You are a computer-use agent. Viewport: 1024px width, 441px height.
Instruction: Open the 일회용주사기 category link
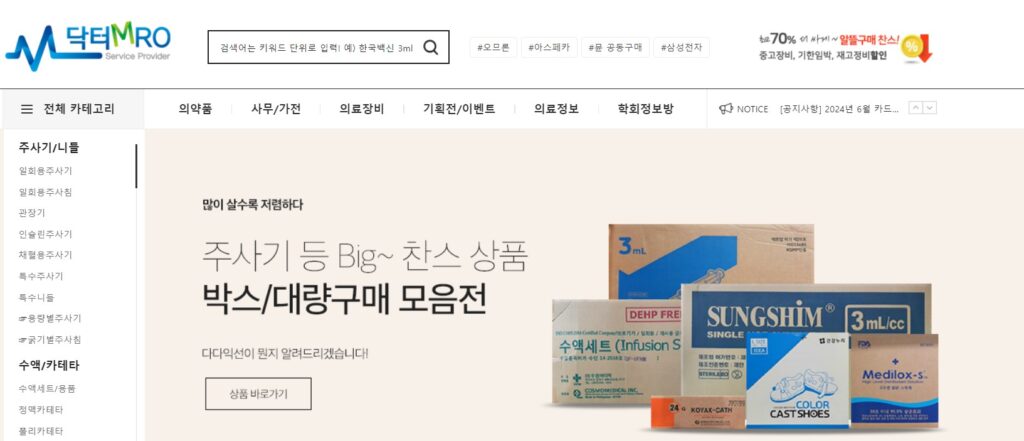tap(46, 171)
